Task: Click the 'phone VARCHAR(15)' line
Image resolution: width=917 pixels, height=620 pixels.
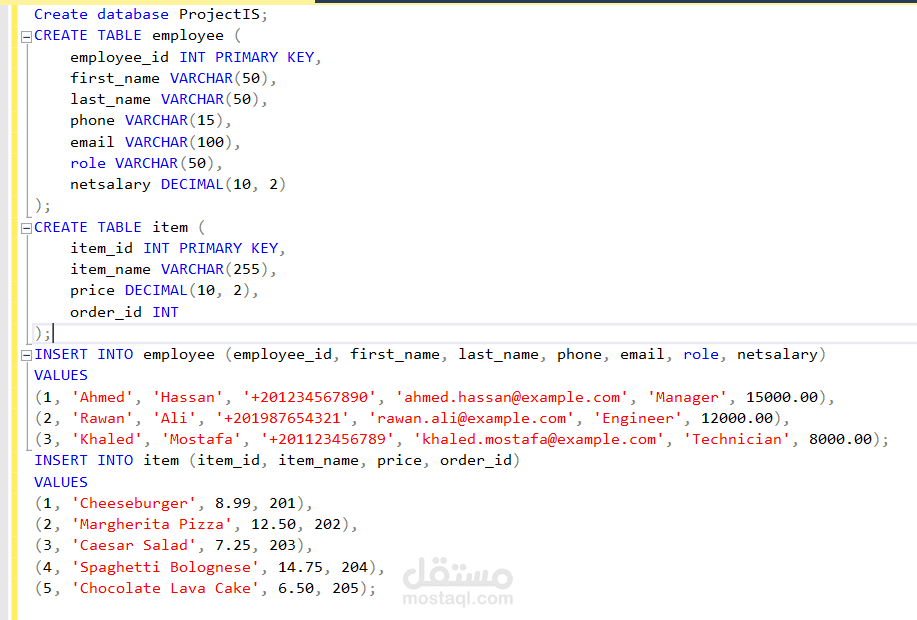Action: 150,120
